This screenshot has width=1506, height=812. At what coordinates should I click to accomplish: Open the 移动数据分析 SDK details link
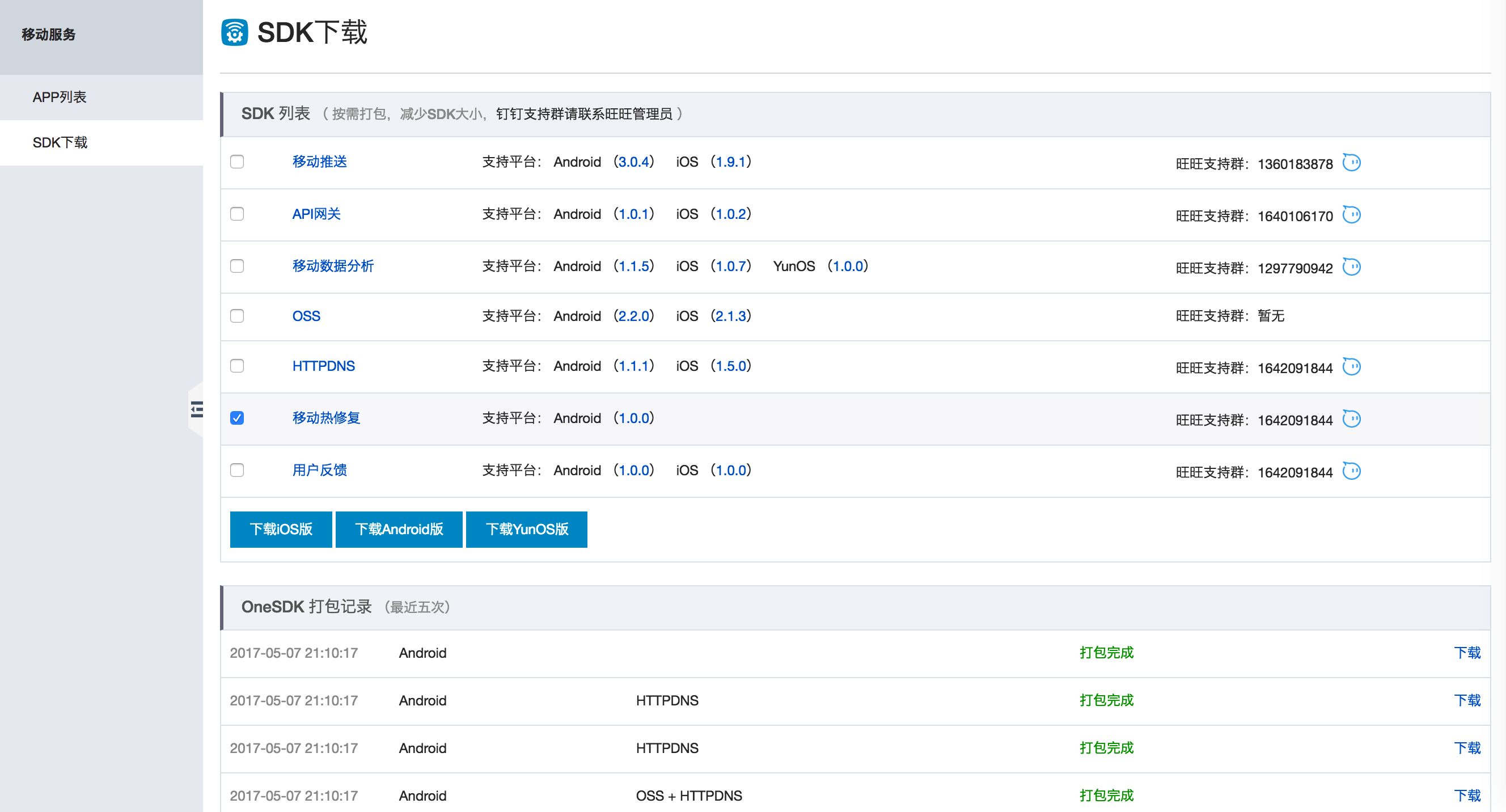[x=334, y=266]
